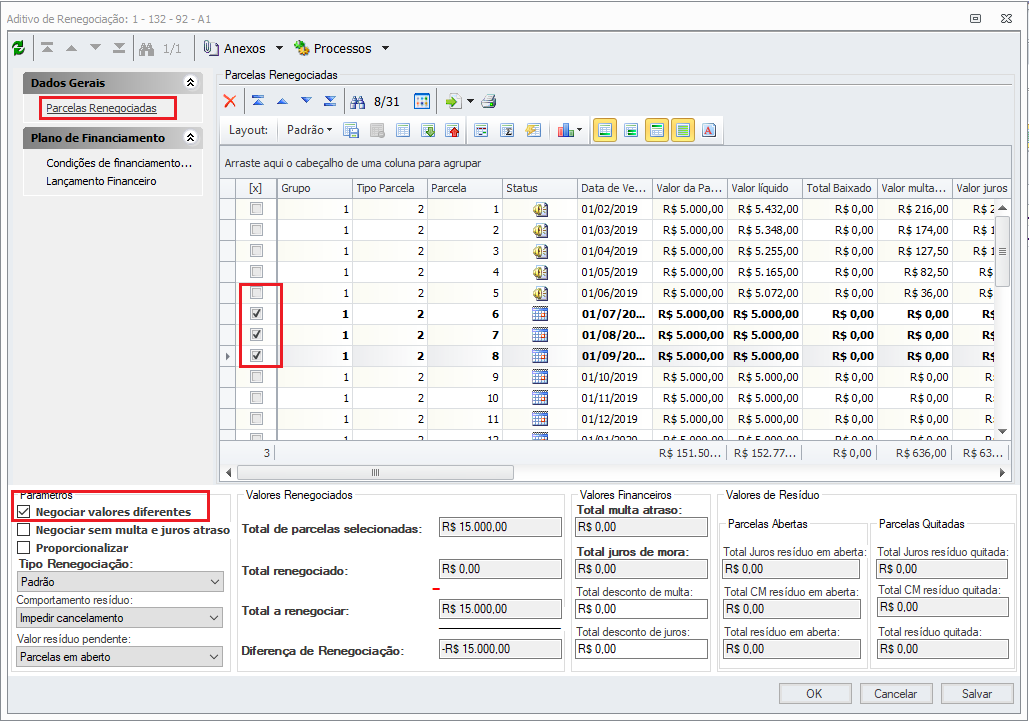Go to first record using the blue grid arrow
Viewport: 1029px width, 721px height.
258,101
